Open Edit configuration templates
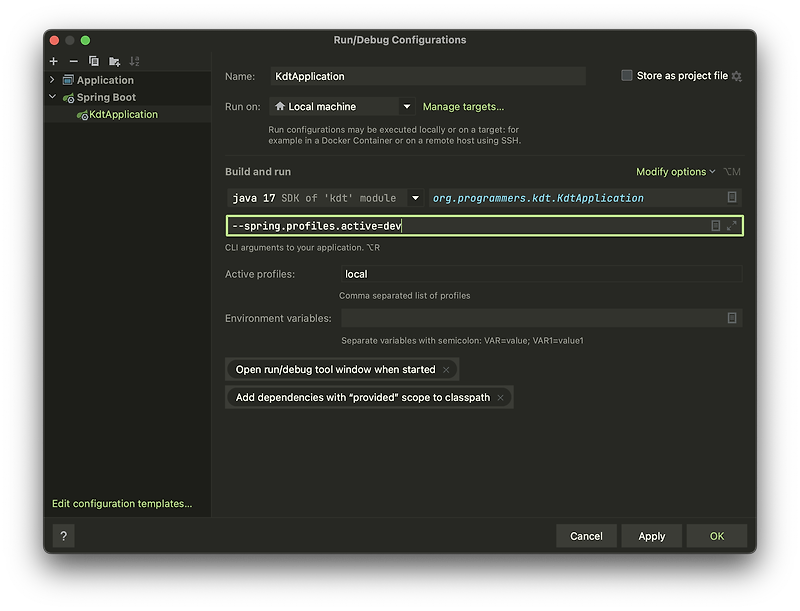Viewport: 800px width, 611px height. tap(120, 503)
